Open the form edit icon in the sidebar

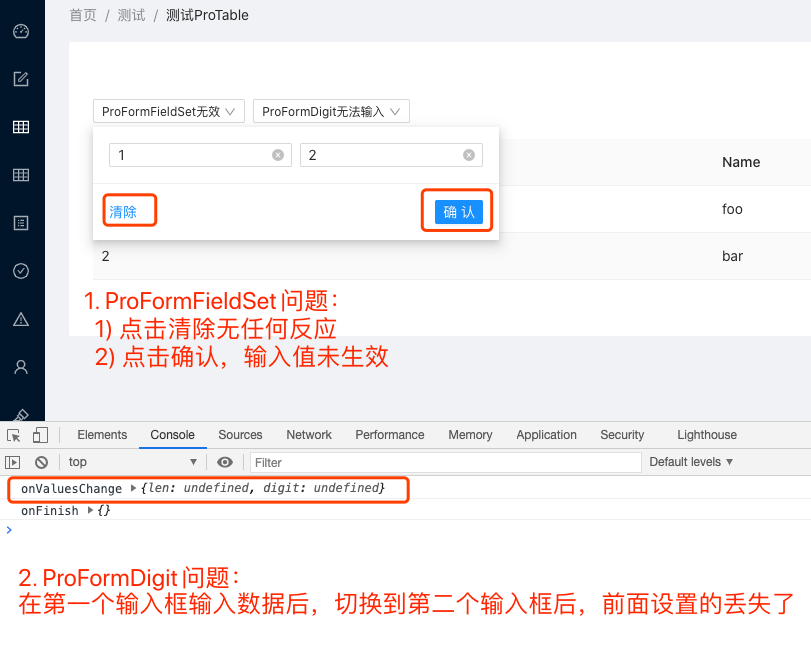[x=22, y=79]
